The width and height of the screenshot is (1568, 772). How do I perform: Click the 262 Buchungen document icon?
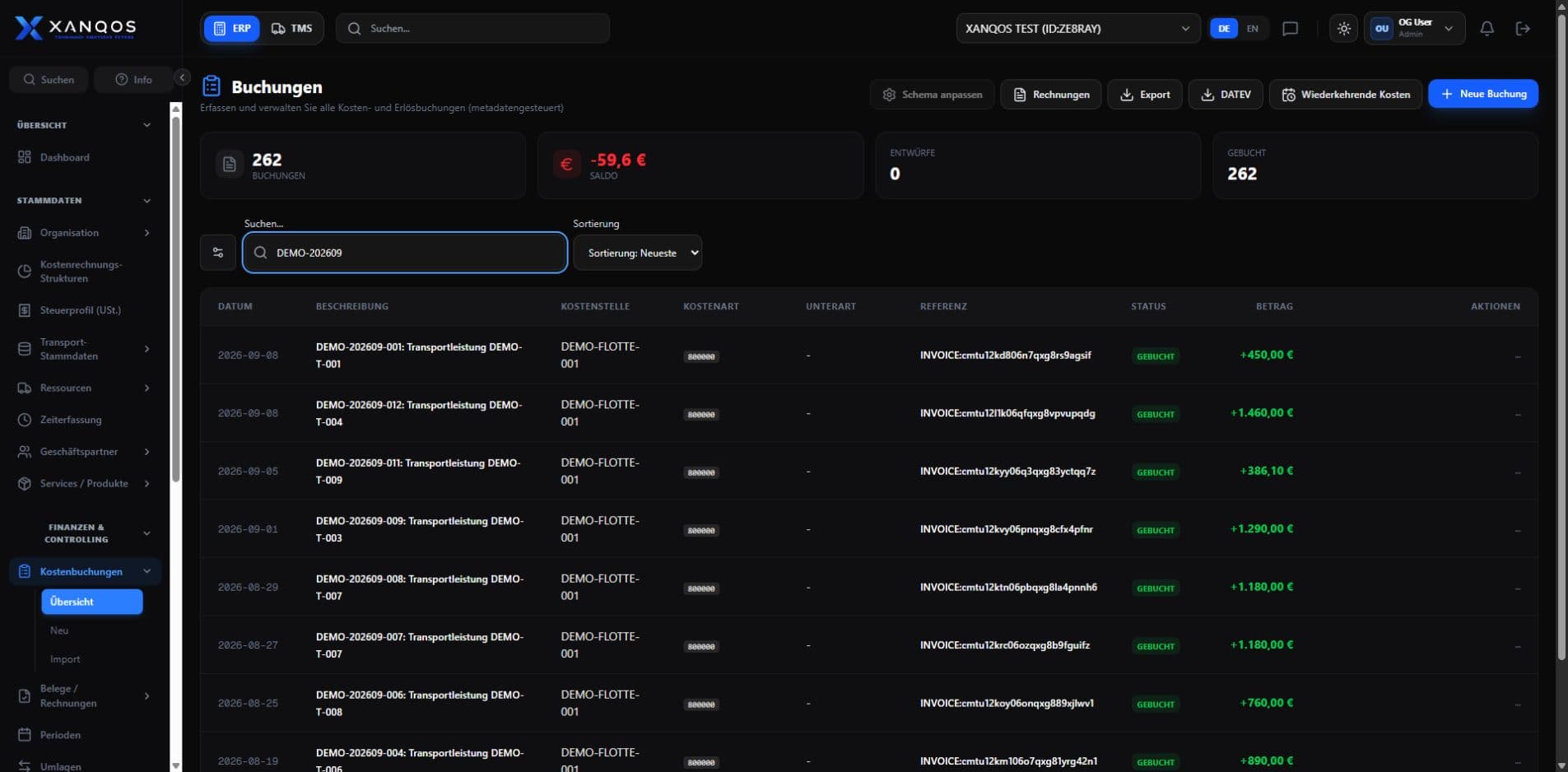point(230,164)
